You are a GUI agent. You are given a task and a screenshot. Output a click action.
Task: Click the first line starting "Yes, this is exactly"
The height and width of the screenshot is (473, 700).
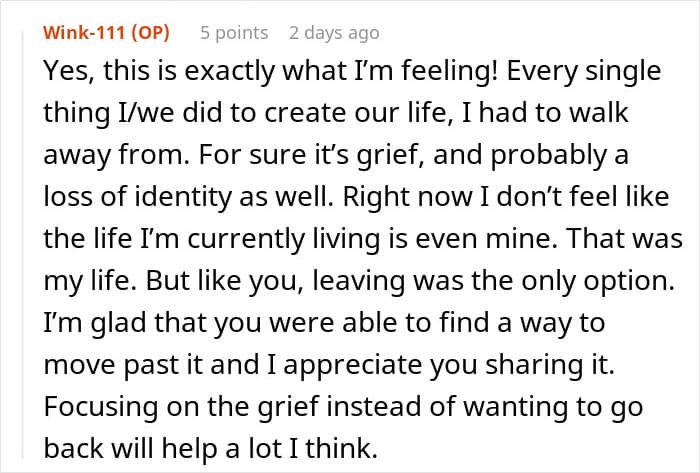[250, 73]
